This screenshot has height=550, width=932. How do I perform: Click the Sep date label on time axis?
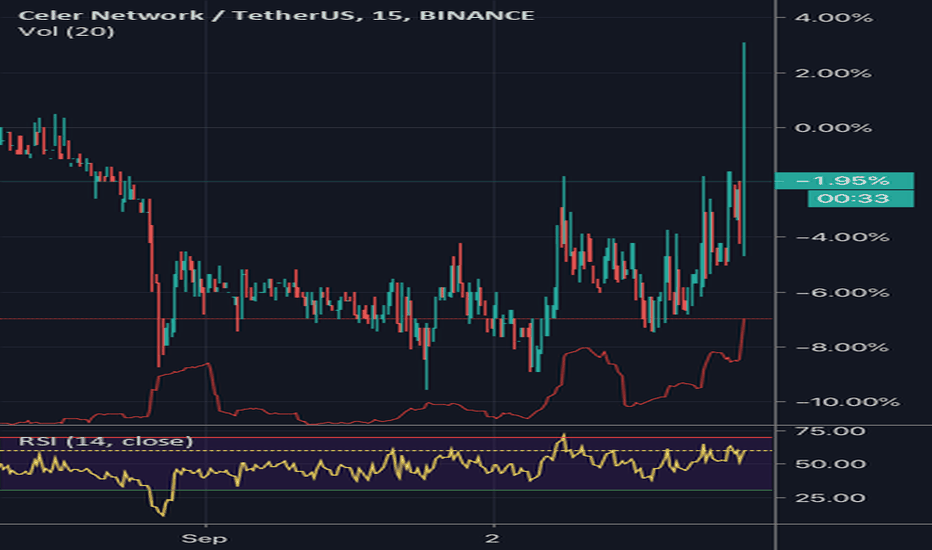(x=204, y=539)
